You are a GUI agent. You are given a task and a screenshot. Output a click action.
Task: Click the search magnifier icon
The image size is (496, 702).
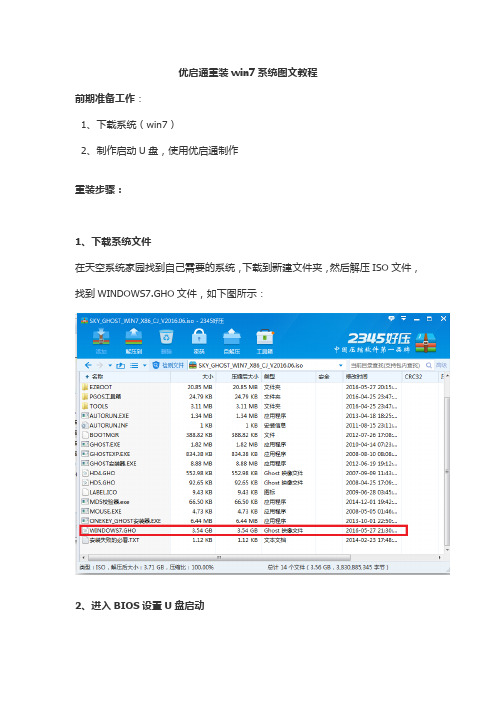[x=428, y=365]
